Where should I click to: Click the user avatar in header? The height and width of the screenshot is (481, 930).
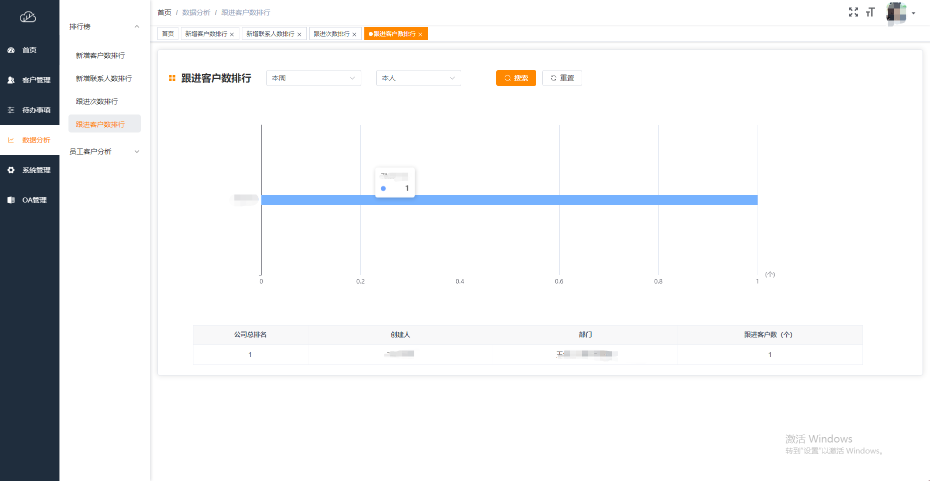pyautogui.click(x=896, y=12)
